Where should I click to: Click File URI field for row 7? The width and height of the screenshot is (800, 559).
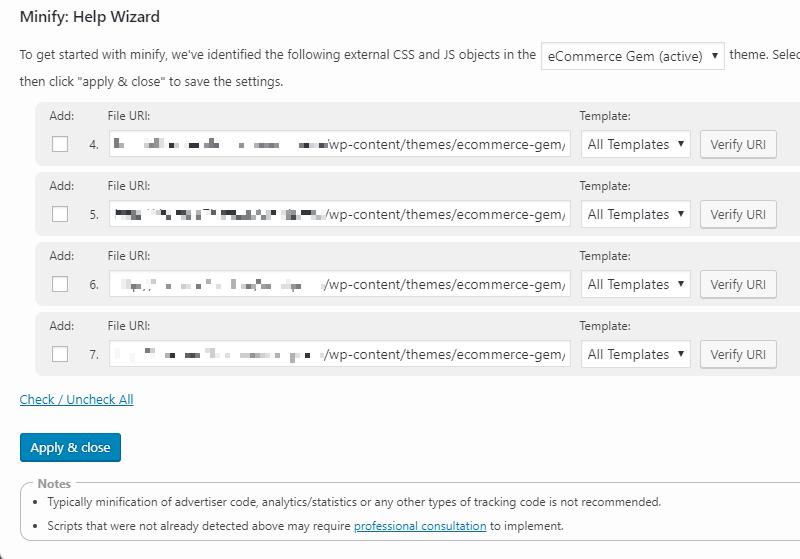point(340,354)
